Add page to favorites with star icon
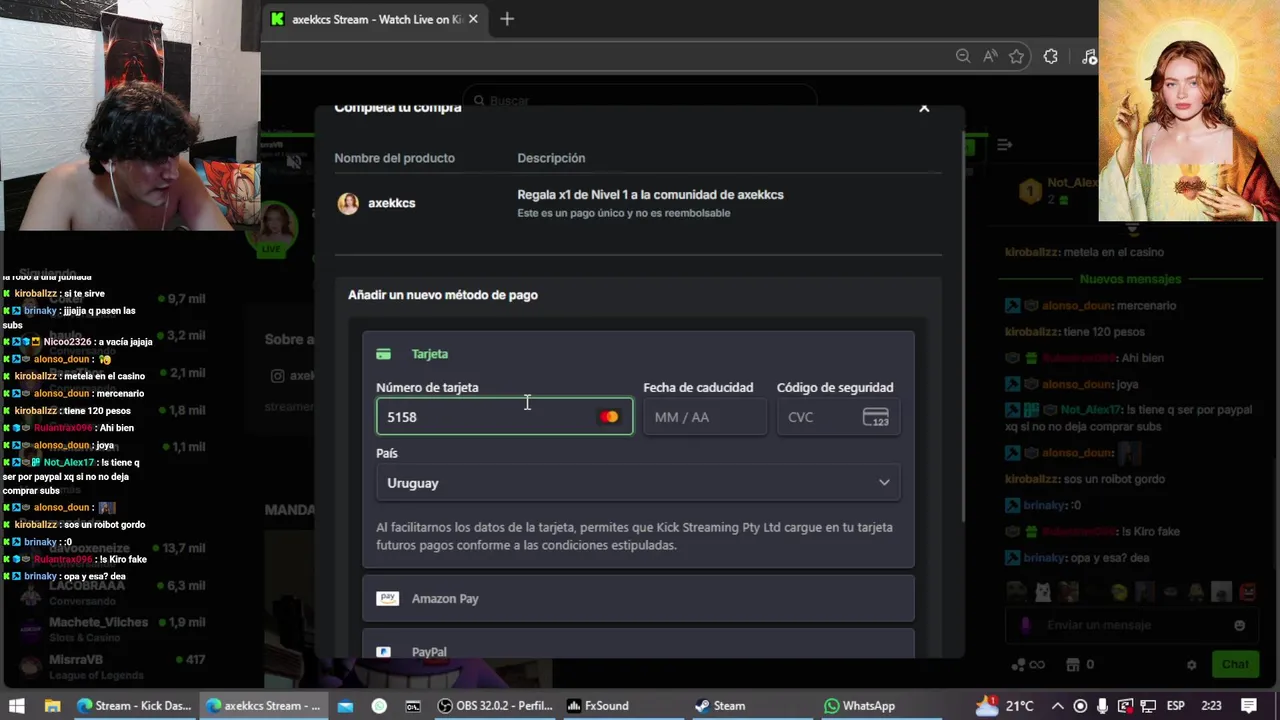Screen dimensions: 1280x720 point(1017,56)
